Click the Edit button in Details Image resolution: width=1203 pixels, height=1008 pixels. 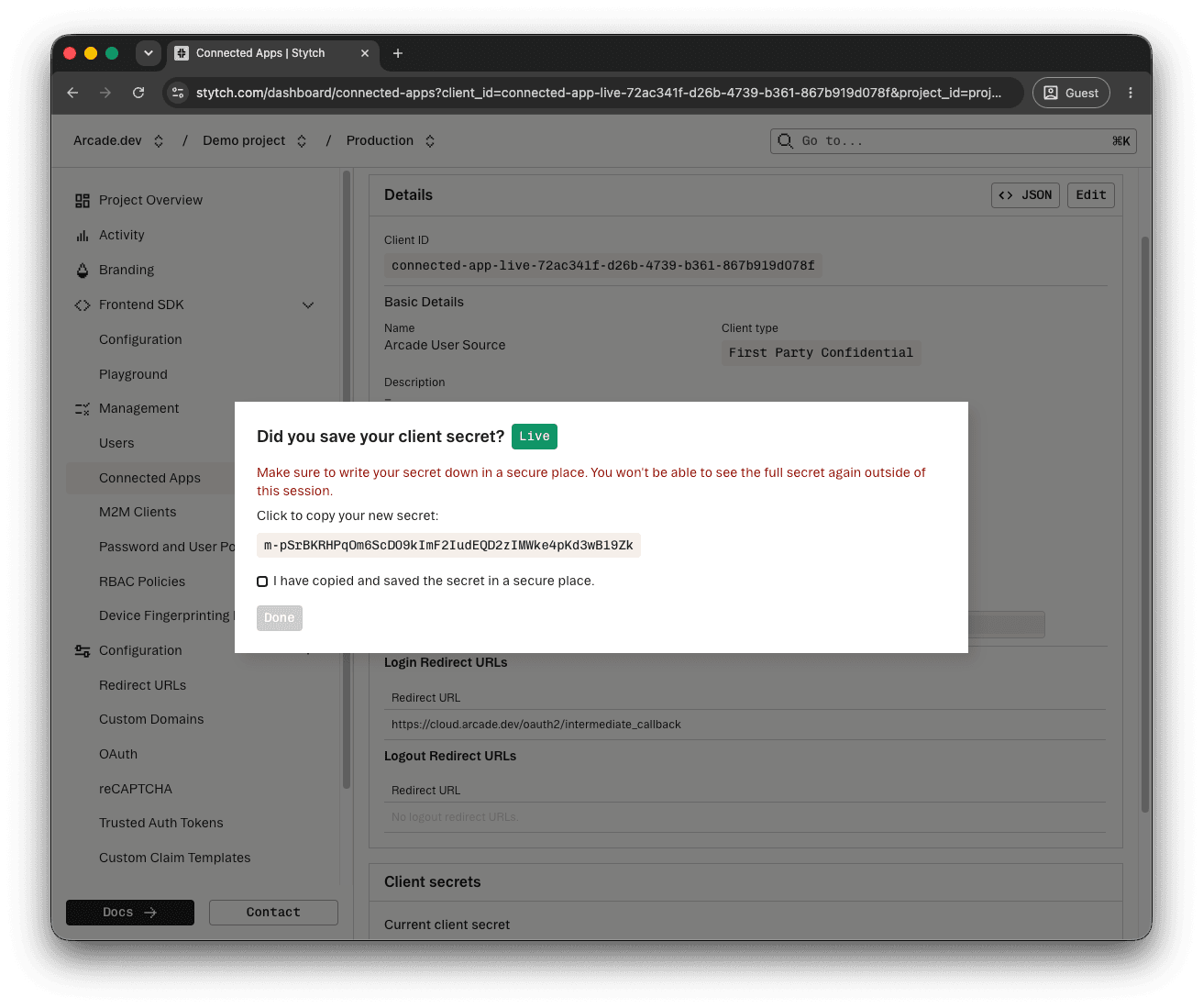click(x=1091, y=195)
